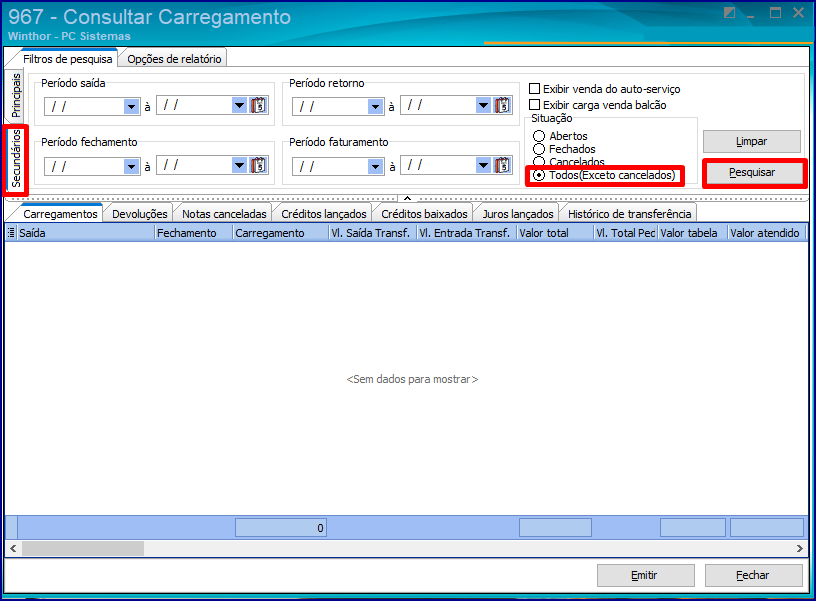The height and width of the screenshot is (601, 816).
Task: Open calendar icon for Período faturamento
Action: (x=503, y=165)
